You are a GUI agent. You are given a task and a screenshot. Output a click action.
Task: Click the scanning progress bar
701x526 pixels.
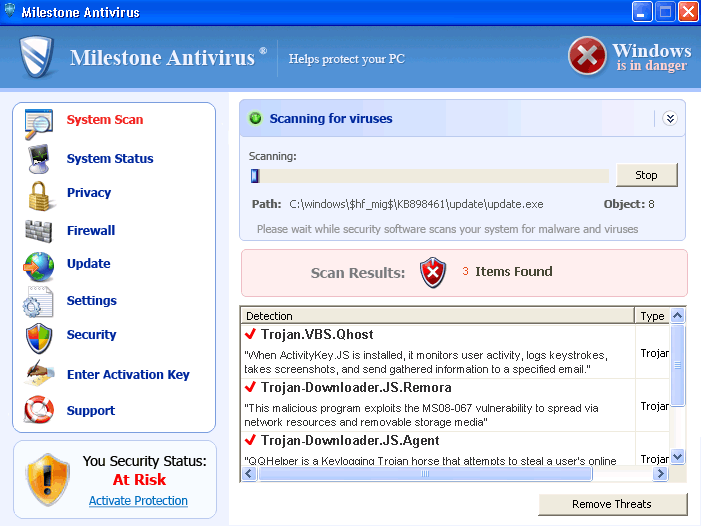click(x=429, y=176)
